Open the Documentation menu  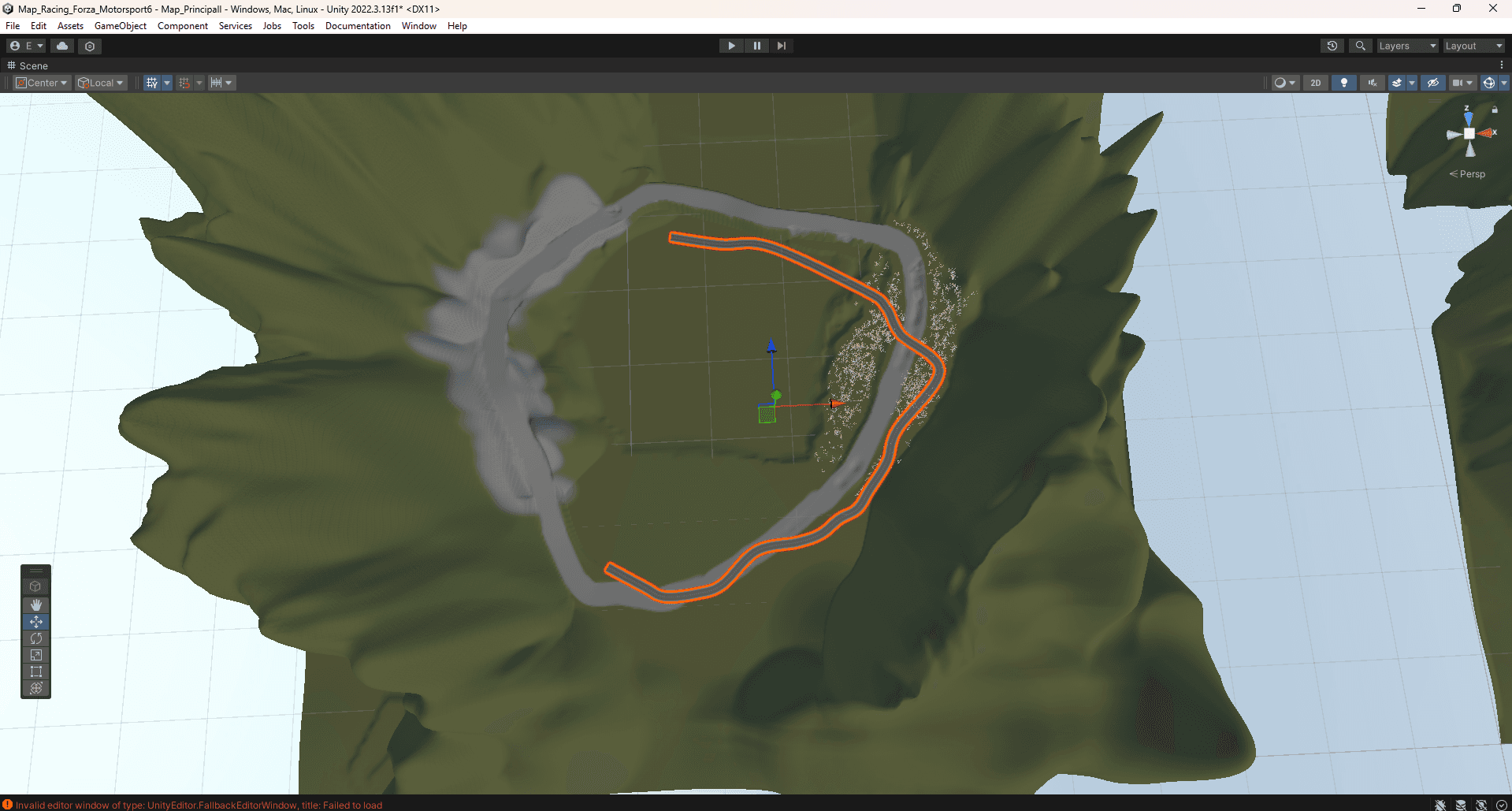click(x=358, y=26)
